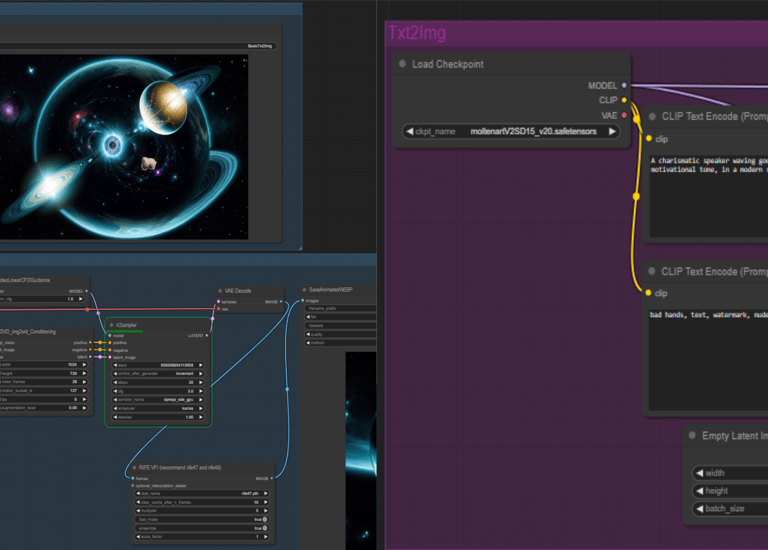The image size is (768, 550).
Task: Open the scheduler dropdown in KSampler
Action: point(158,409)
